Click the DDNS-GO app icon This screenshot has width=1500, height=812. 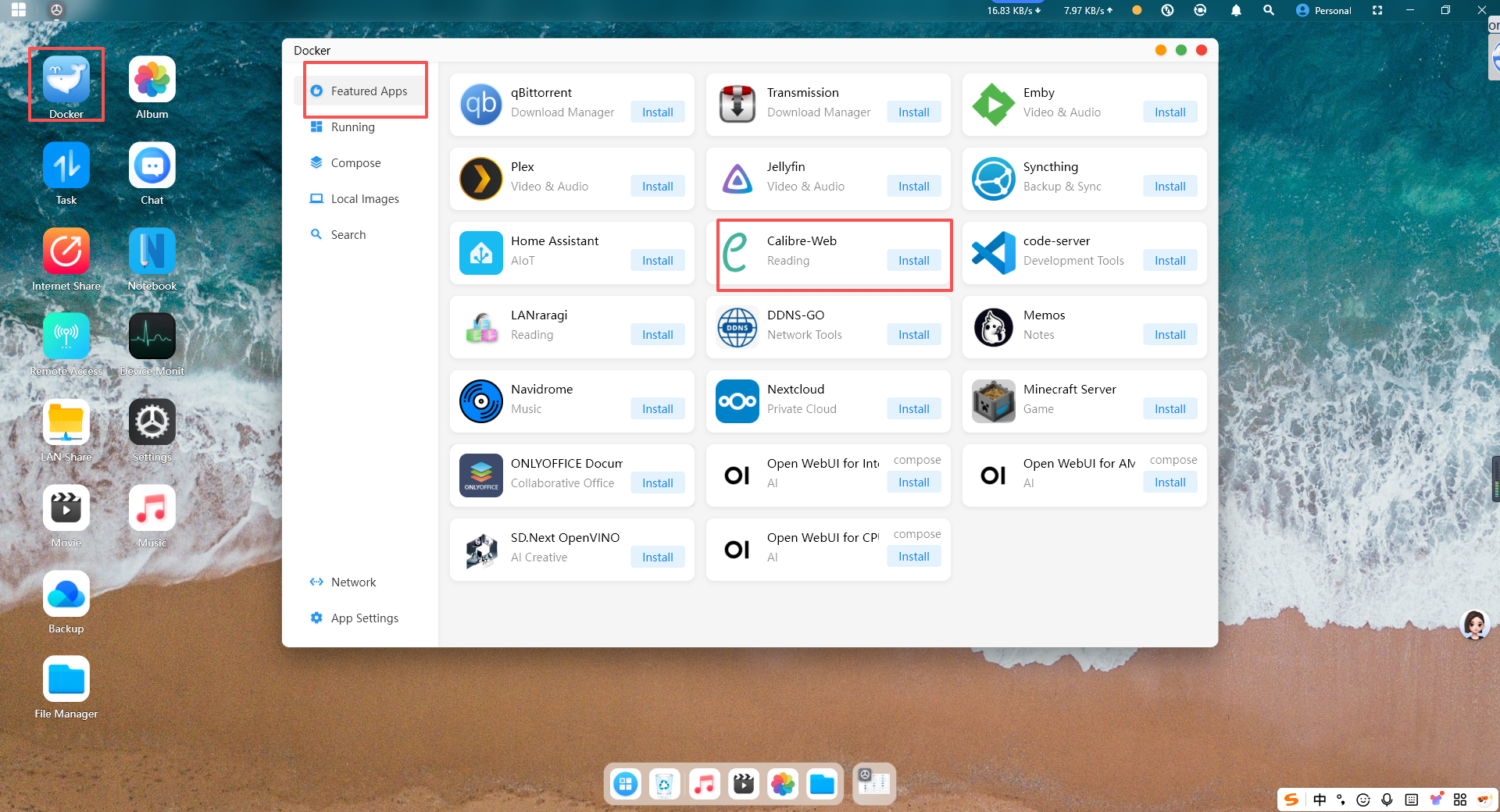click(x=737, y=327)
